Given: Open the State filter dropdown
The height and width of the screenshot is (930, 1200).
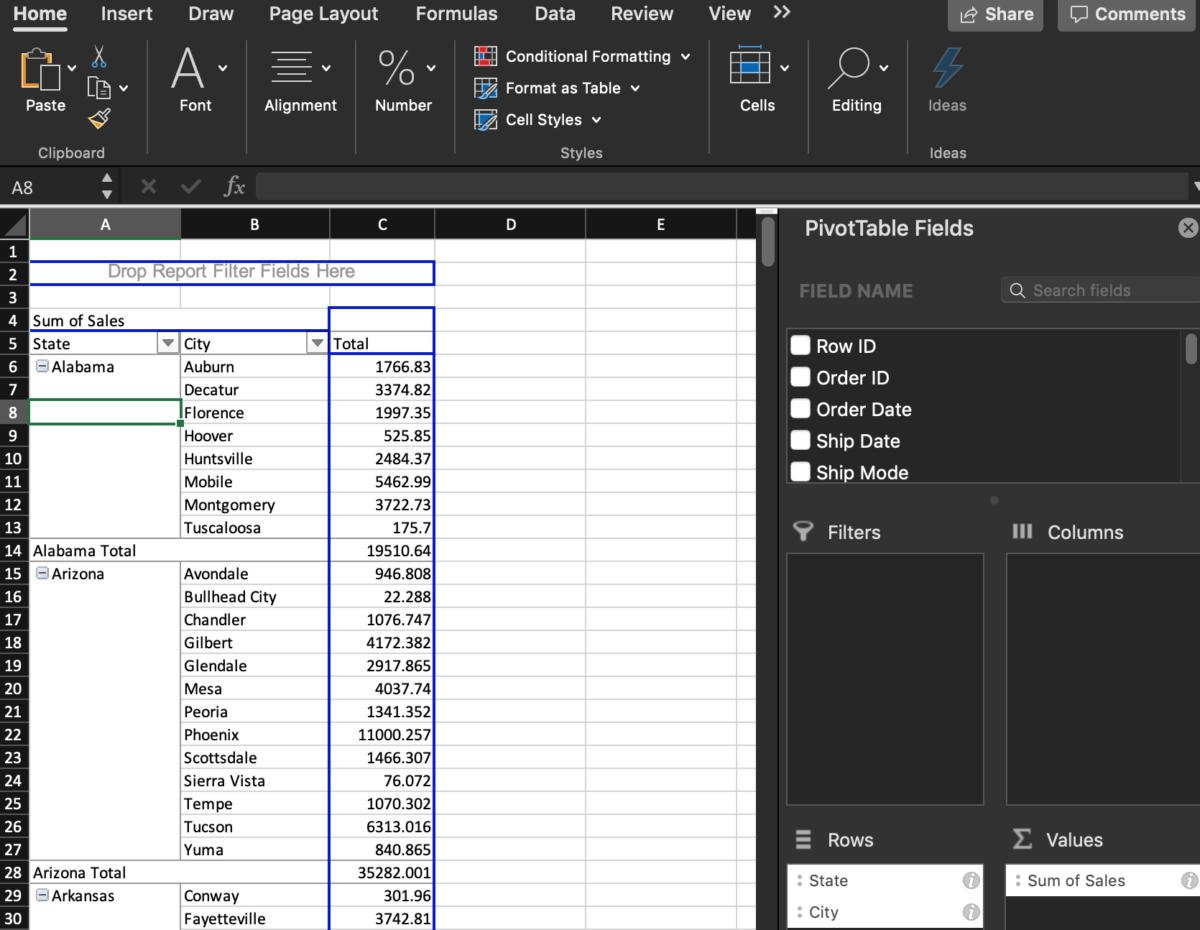Looking at the screenshot, I should pyautogui.click(x=167, y=342).
